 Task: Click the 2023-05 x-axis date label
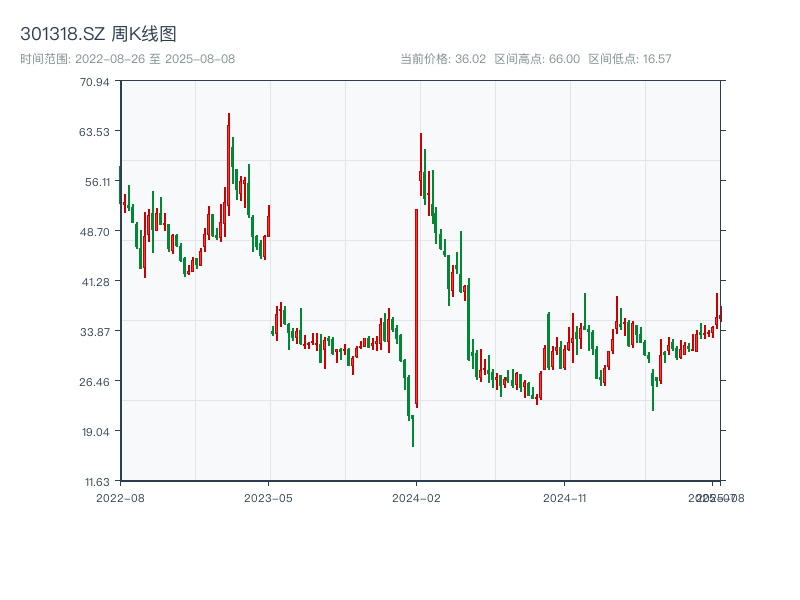(268, 496)
